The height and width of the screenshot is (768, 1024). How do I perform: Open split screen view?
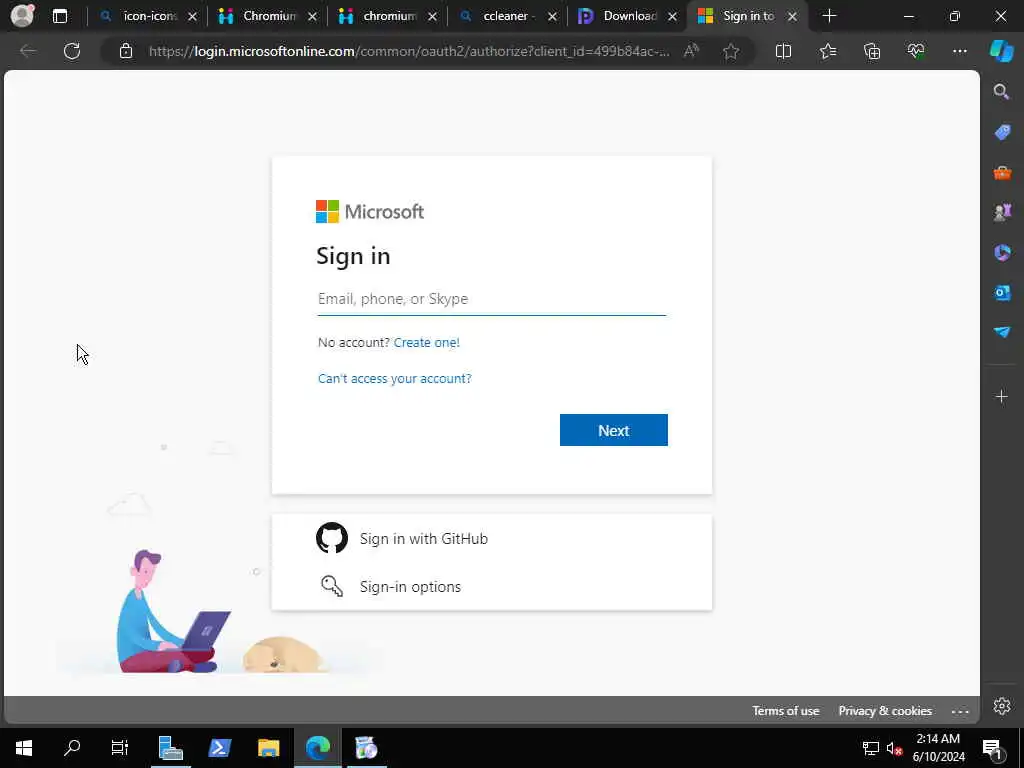click(x=783, y=51)
